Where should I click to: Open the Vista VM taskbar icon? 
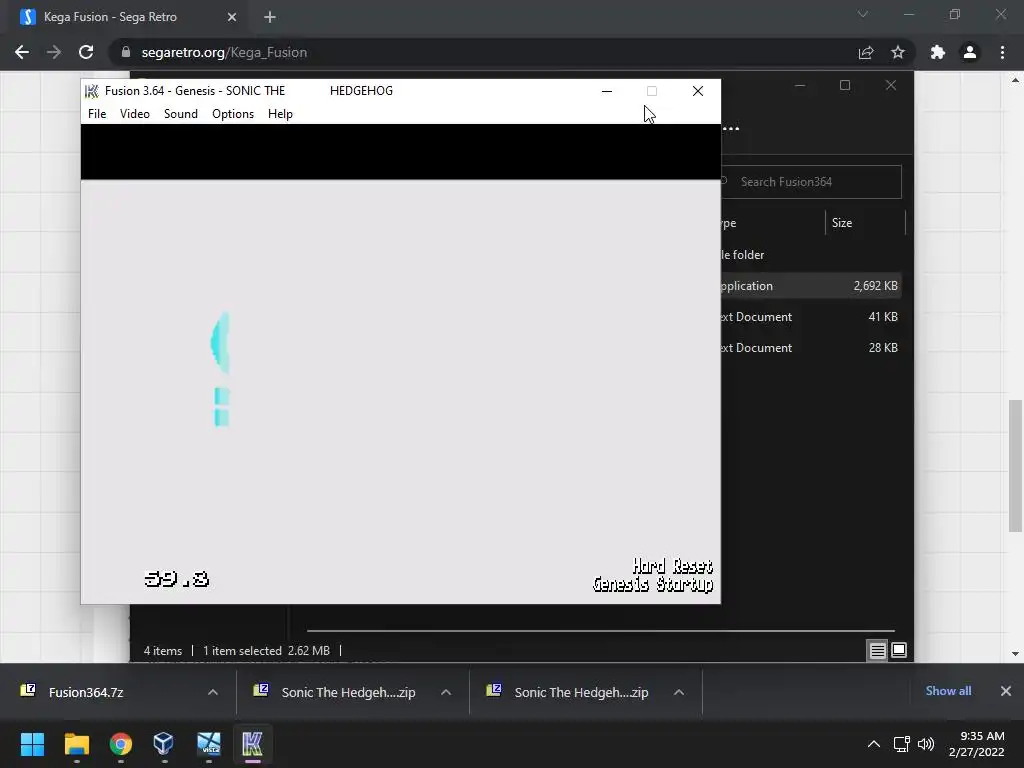pyautogui.click(x=209, y=744)
